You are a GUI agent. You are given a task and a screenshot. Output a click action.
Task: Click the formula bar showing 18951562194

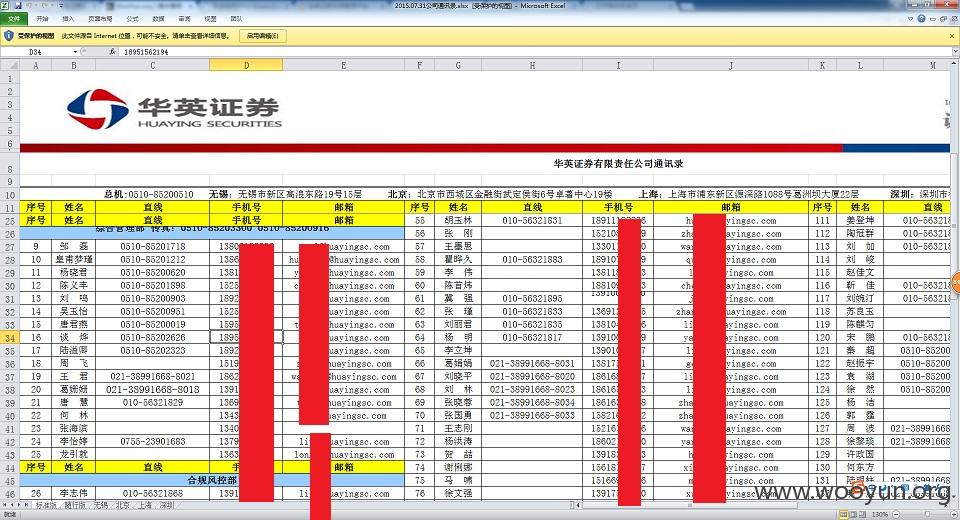click(x=533, y=52)
